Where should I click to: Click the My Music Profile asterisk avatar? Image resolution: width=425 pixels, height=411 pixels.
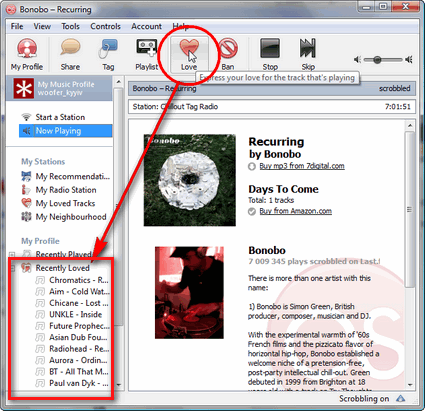24,88
